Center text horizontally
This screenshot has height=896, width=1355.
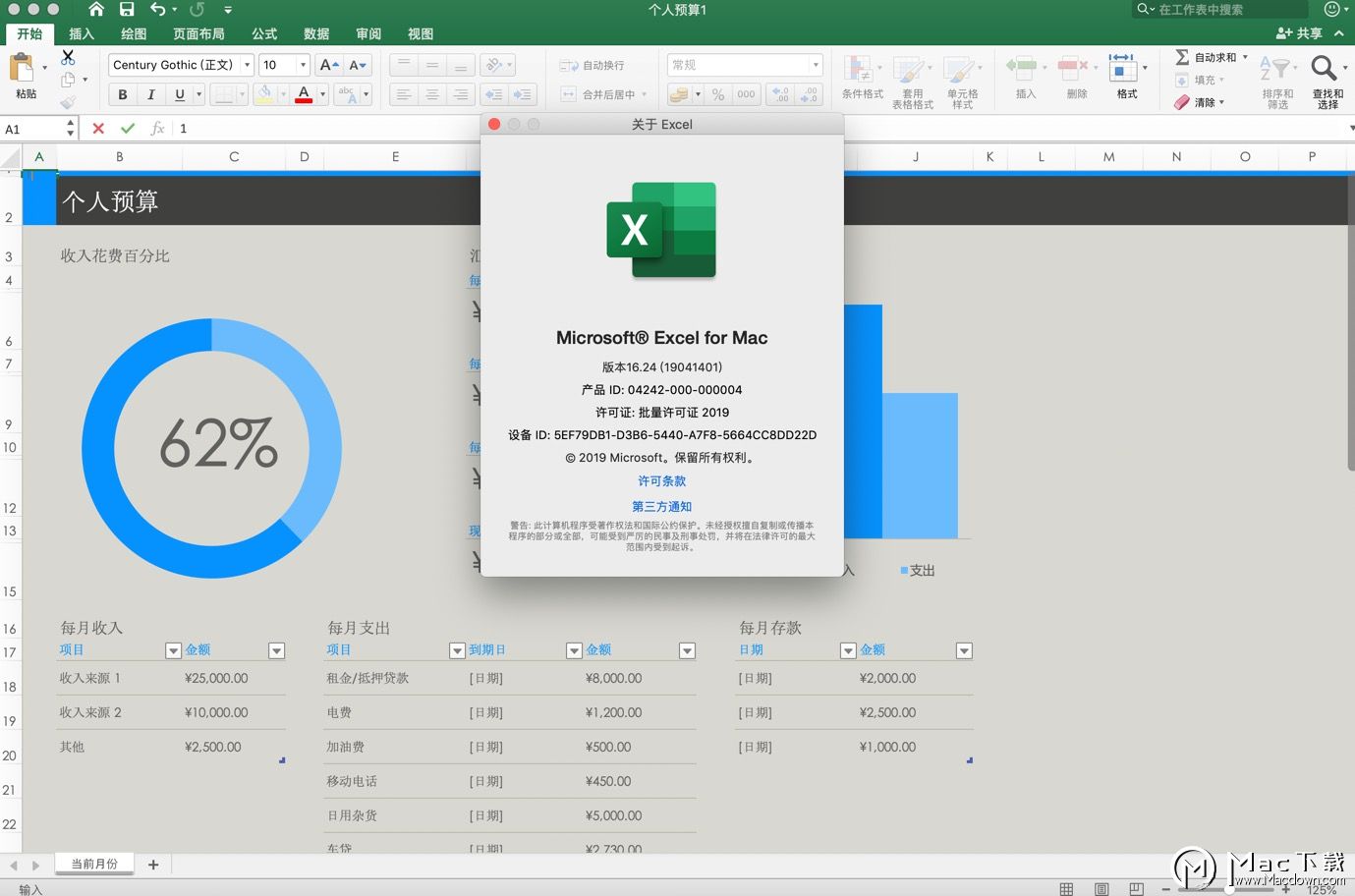click(x=431, y=94)
